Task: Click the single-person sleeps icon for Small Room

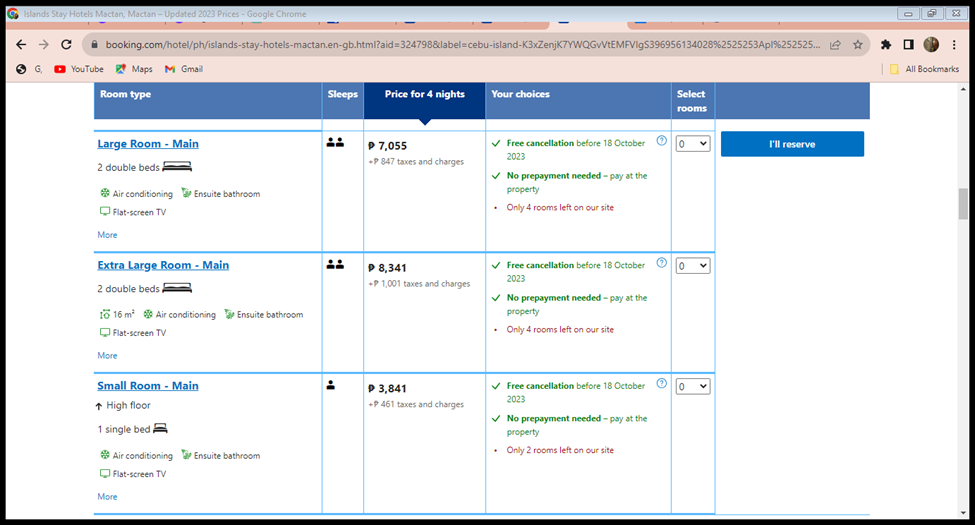Action: [x=331, y=385]
